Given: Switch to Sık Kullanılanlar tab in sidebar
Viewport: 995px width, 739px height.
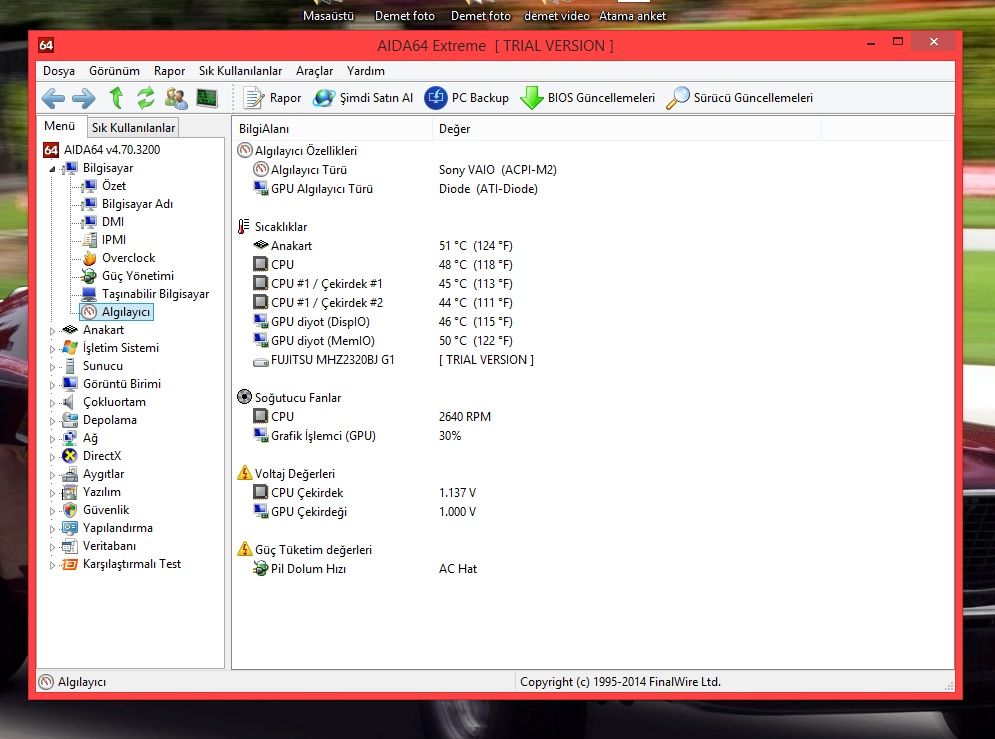Looking at the screenshot, I should pos(133,128).
